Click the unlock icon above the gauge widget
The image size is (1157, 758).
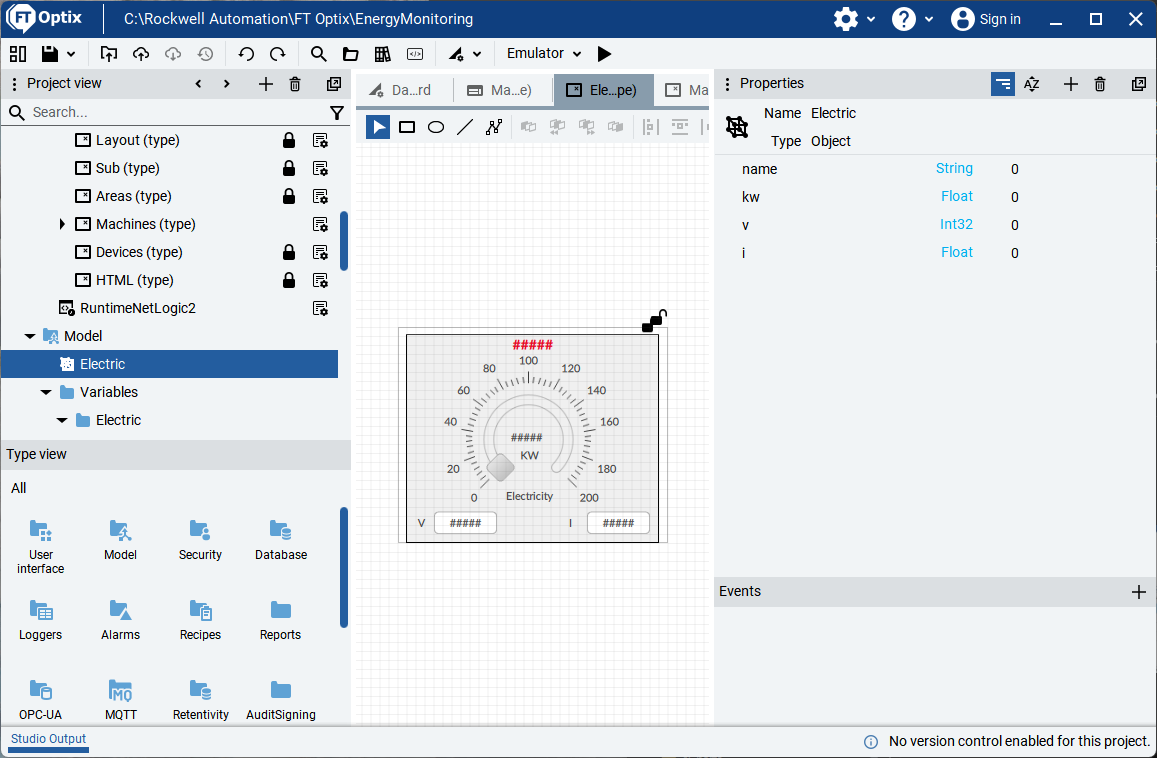pyautogui.click(x=654, y=320)
